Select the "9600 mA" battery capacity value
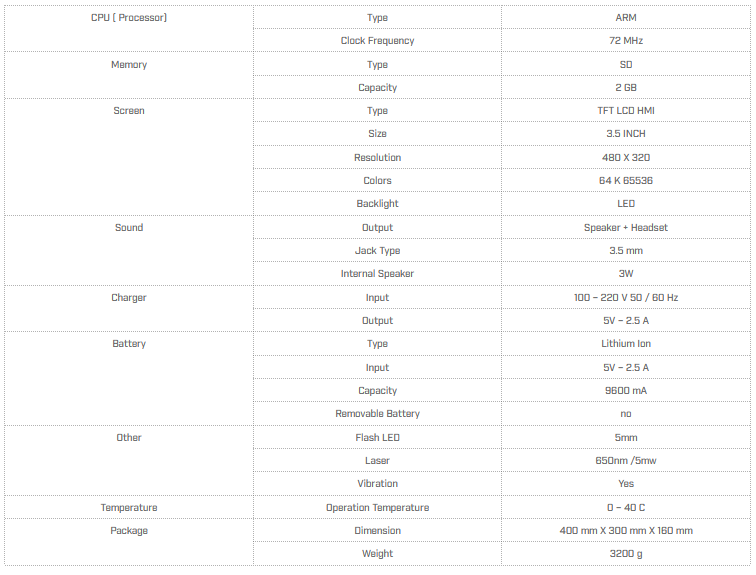The width and height of the screenshot is (756, 575). tap(626, 391)
